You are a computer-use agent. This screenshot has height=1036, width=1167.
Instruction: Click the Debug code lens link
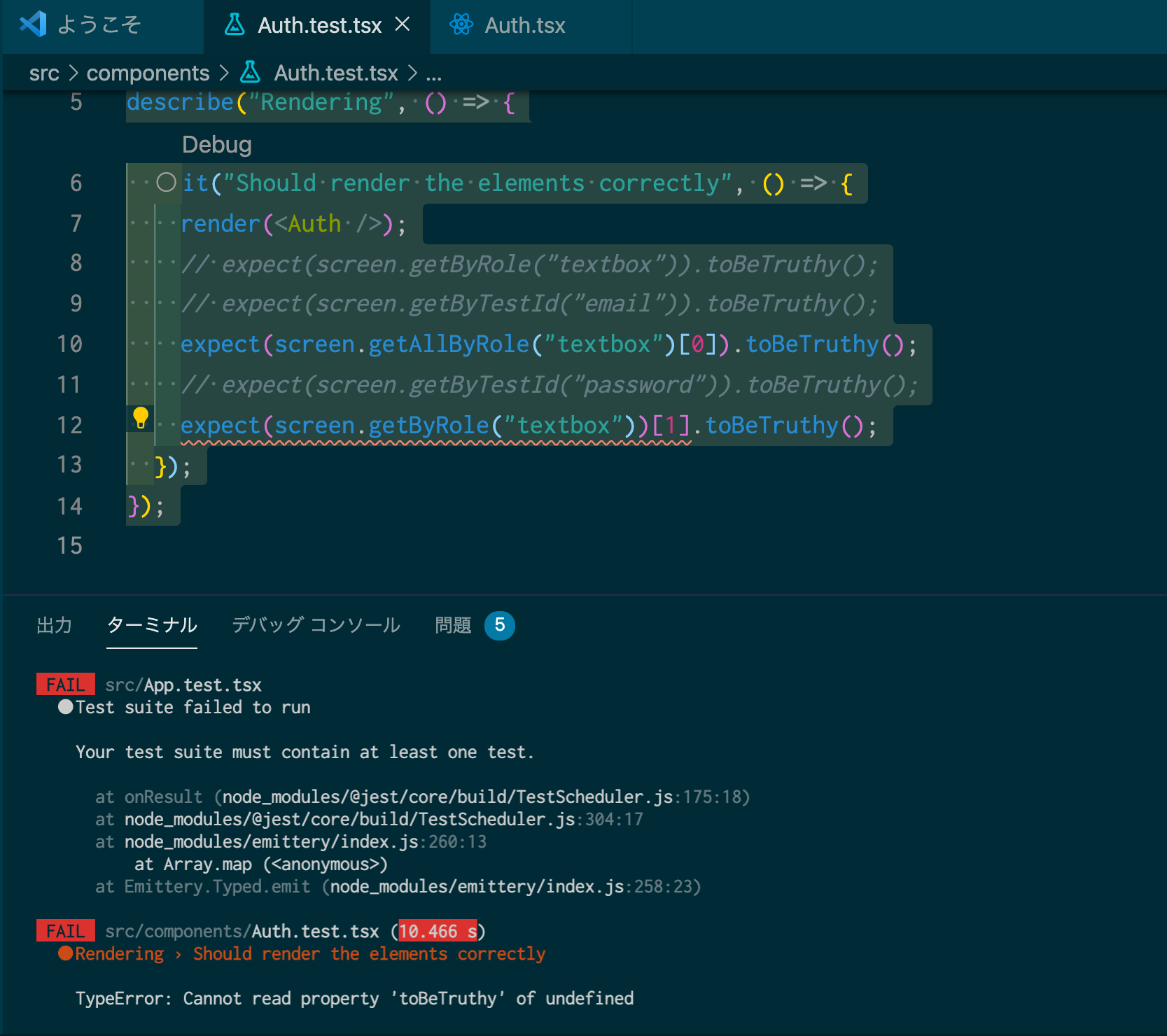[217, 144]
